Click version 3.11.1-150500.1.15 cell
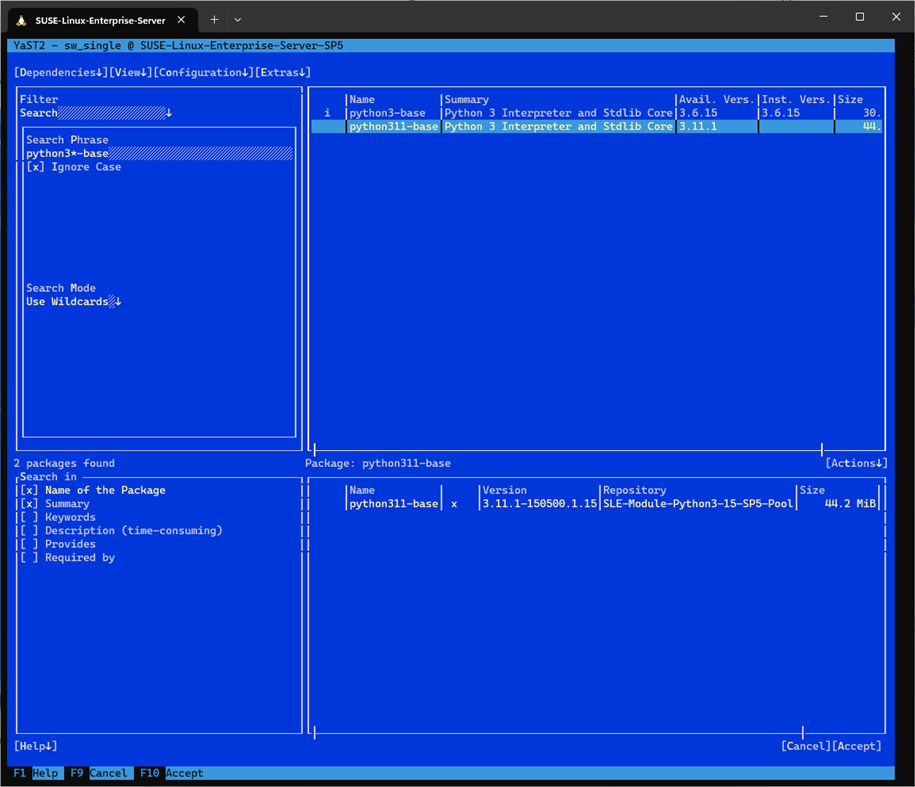The height and width of the screenshot is (787, 915). 540,503
